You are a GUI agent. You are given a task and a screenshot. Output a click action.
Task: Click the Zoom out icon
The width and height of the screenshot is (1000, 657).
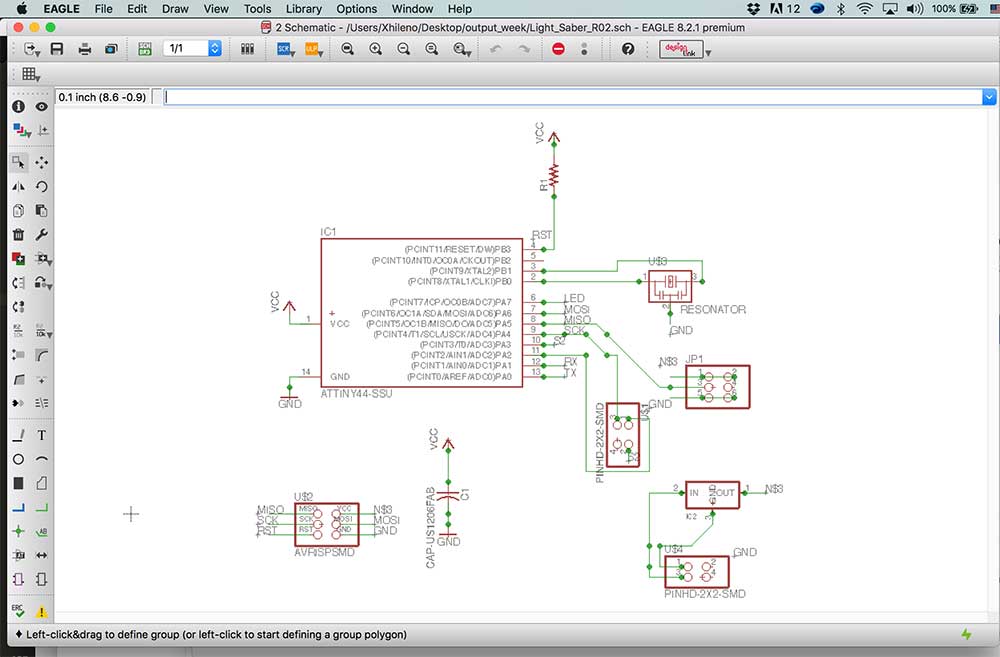click(404, 49)
